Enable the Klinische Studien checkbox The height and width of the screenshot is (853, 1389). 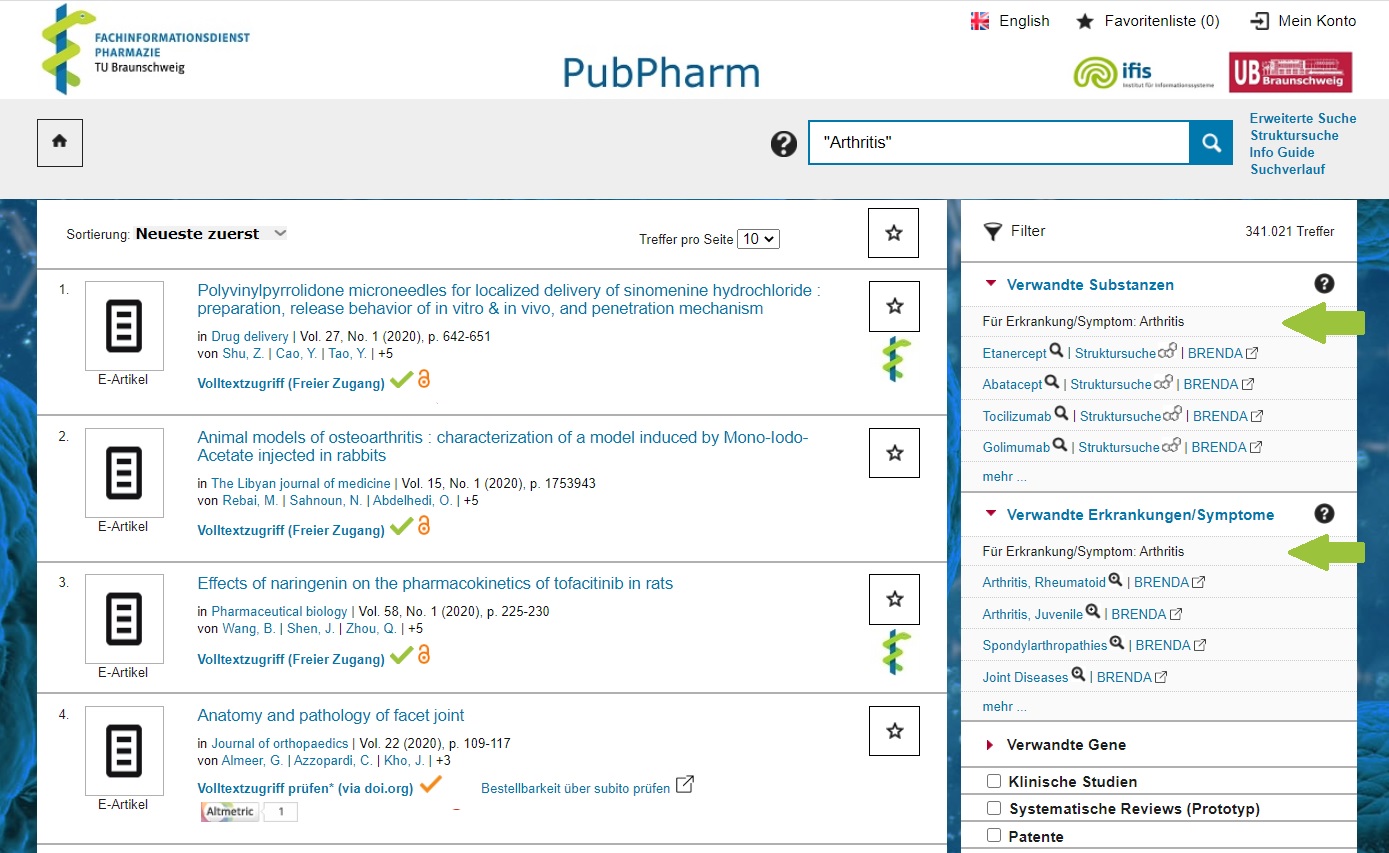994,781
